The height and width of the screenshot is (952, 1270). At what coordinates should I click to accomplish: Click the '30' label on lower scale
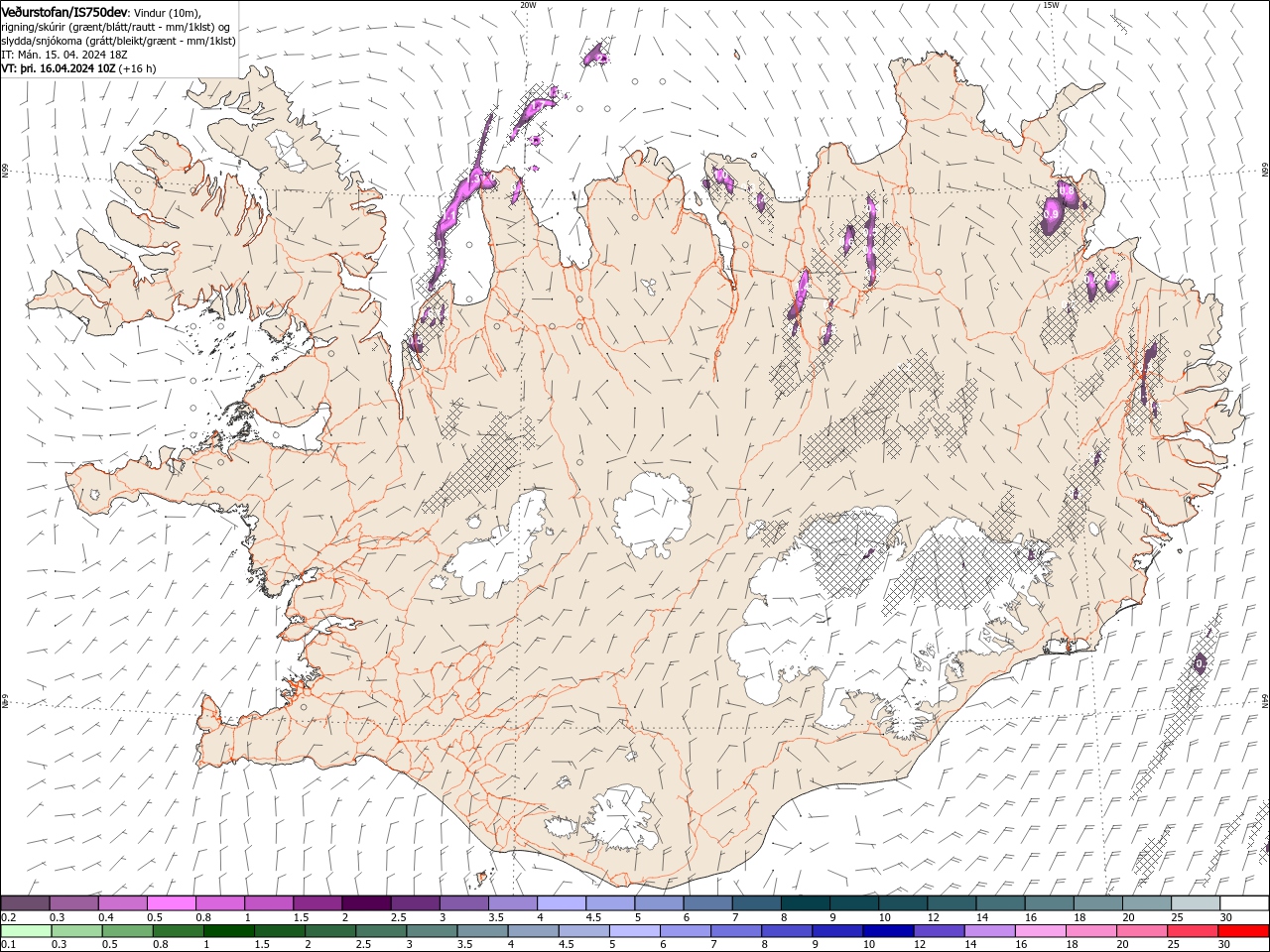coord(1223,944)
